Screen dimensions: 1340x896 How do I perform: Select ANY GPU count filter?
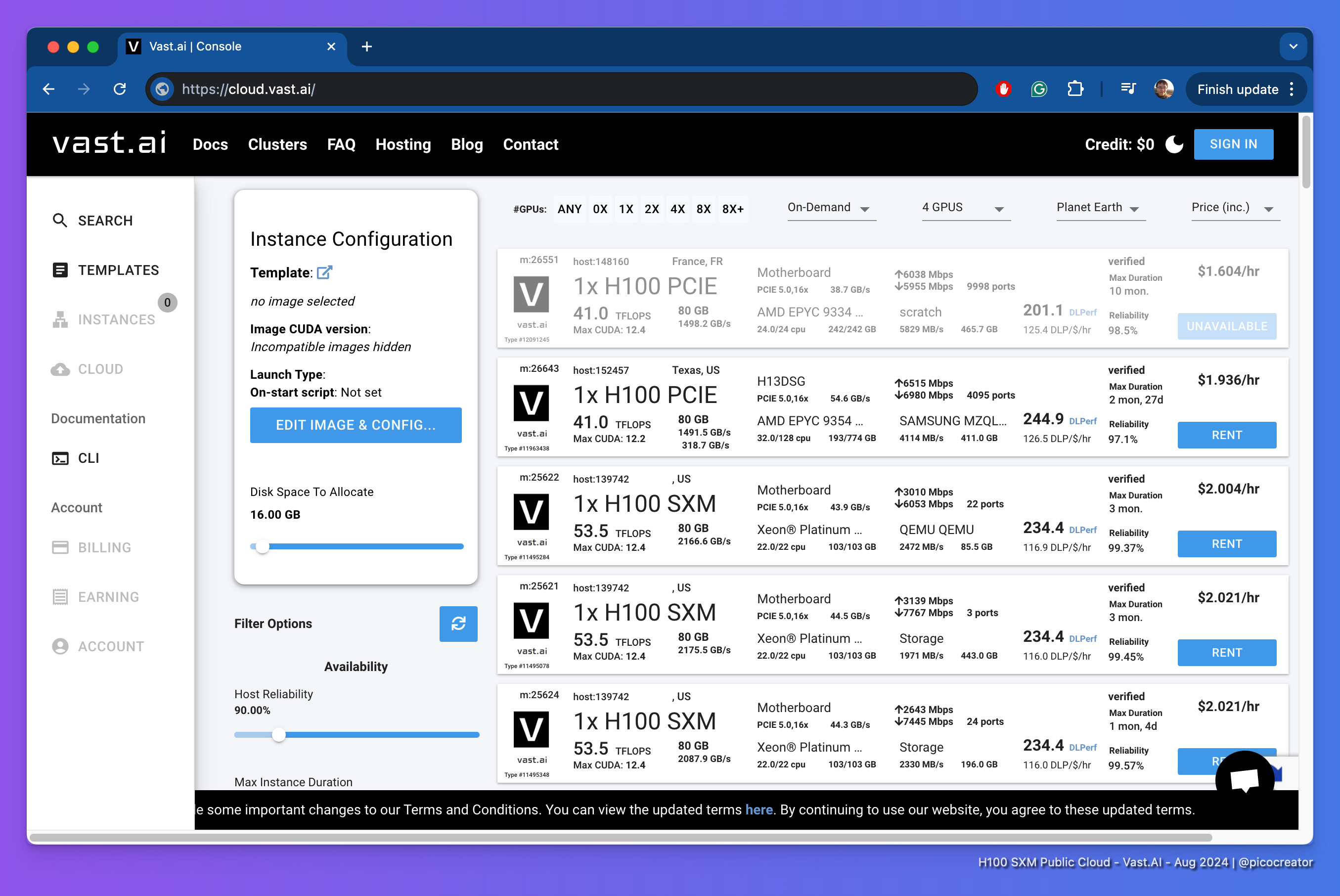(x=569, y=209)
